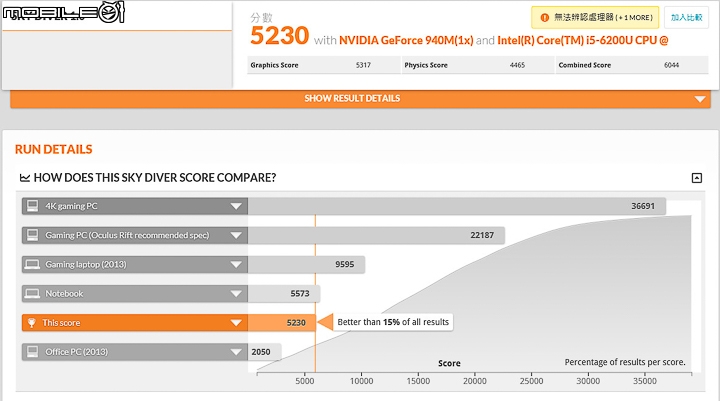720x401 pixels.
Task: Click the Office PC (2013) monitor icon
Action: [x=32, y=352]
